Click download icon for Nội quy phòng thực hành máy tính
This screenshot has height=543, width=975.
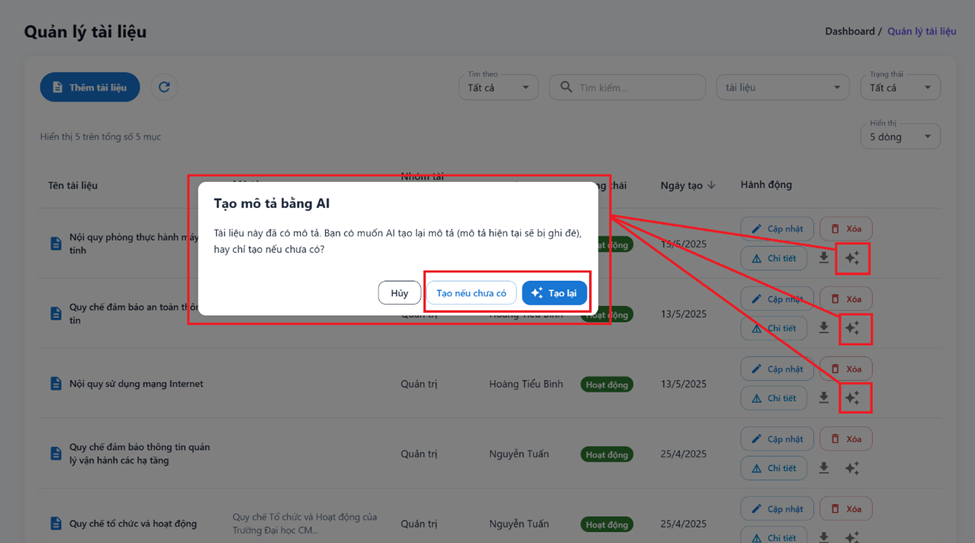(x=823, y=258)
